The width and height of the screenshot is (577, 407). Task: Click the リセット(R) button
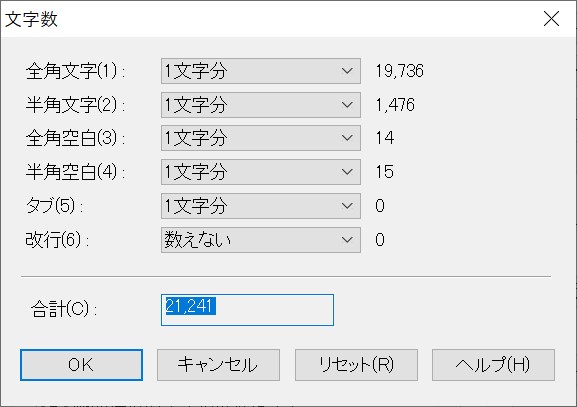pyautogui.click(x=356, y=365)
